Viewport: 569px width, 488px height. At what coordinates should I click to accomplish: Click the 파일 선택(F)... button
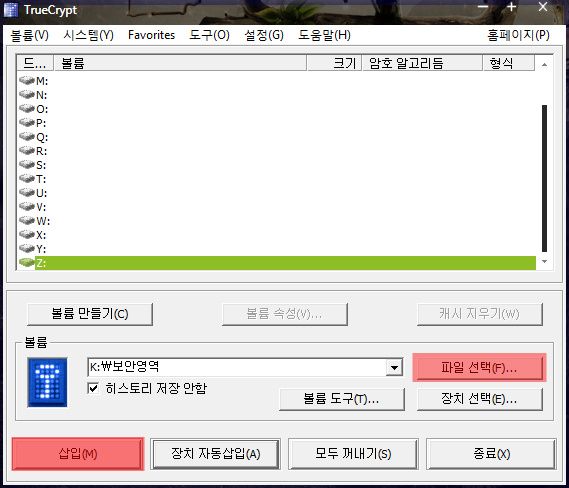(x=479, y=368)
